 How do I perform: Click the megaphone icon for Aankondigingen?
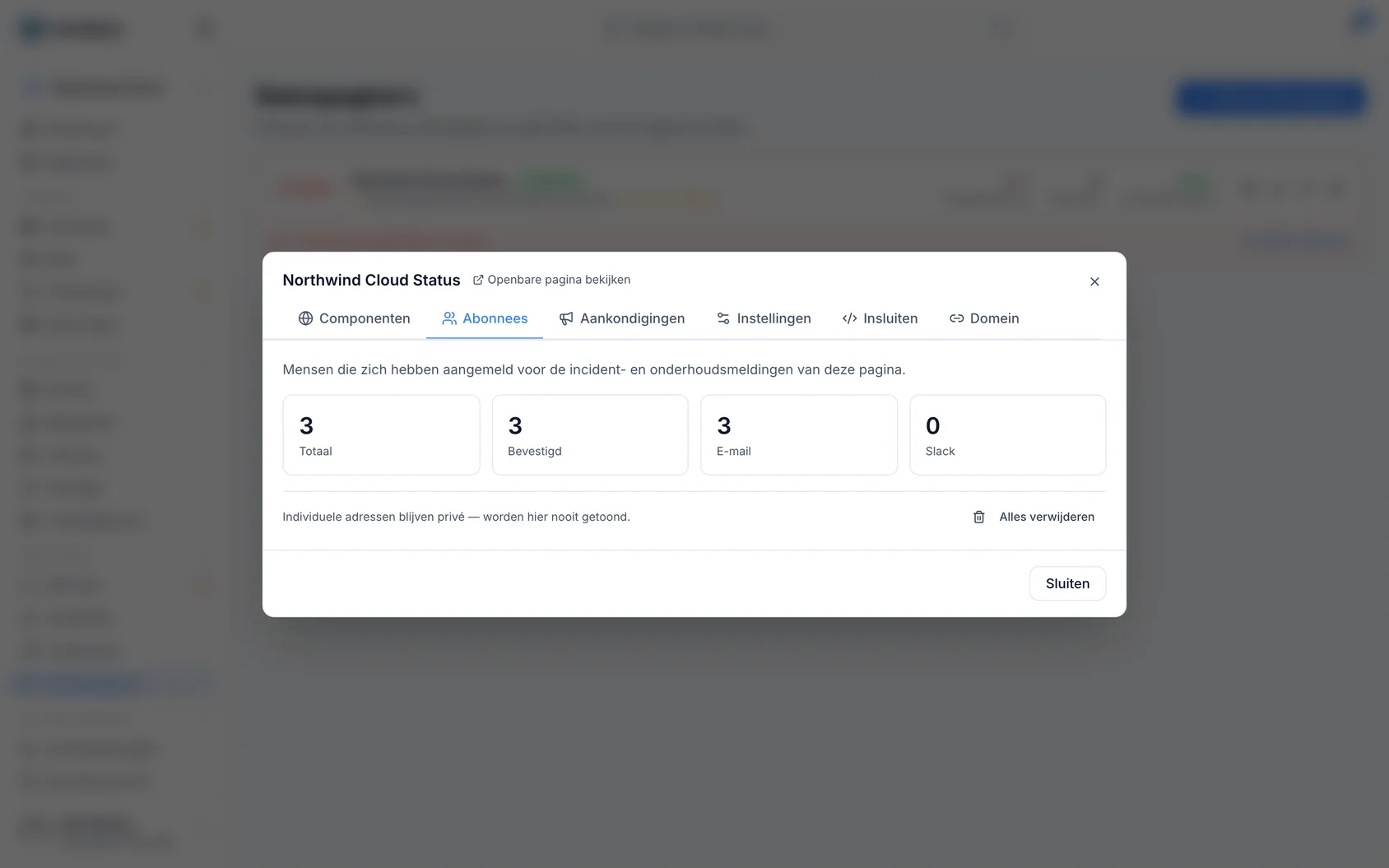pyautogui.click(x=566, y=318)
